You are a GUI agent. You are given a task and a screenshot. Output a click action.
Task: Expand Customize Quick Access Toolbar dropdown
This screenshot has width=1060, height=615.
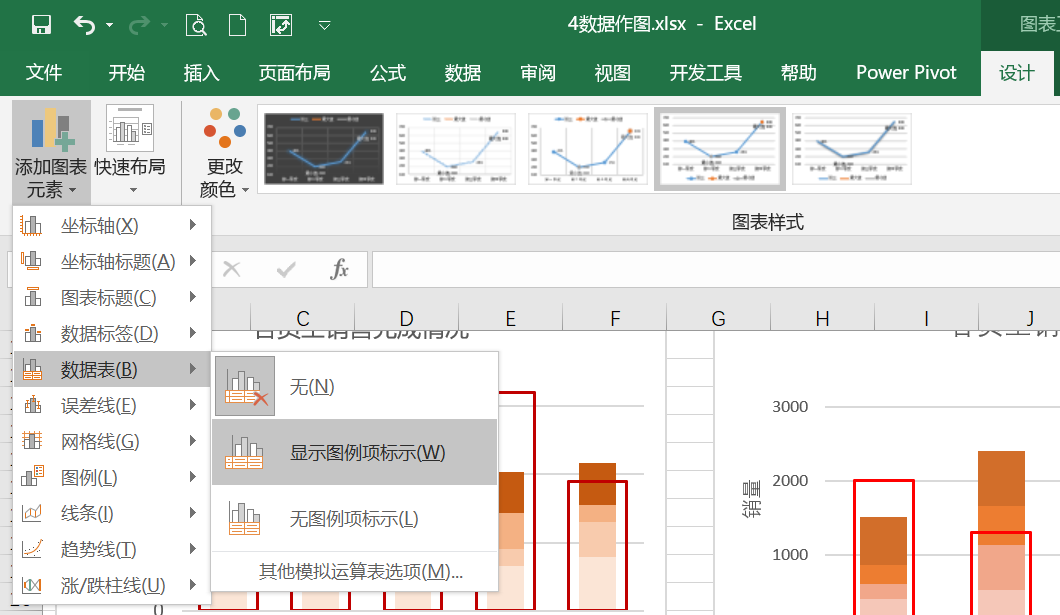tap(324, 26)
